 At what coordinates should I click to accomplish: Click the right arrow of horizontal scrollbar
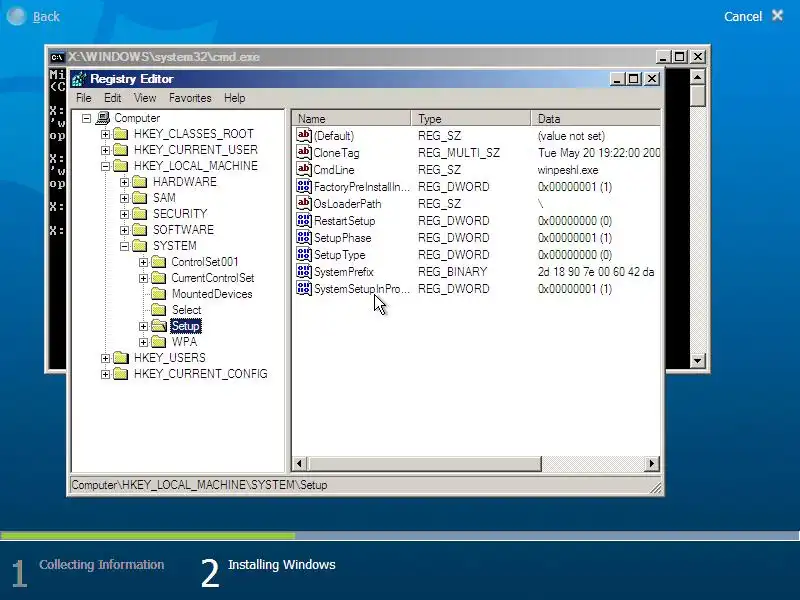point(652,463)
